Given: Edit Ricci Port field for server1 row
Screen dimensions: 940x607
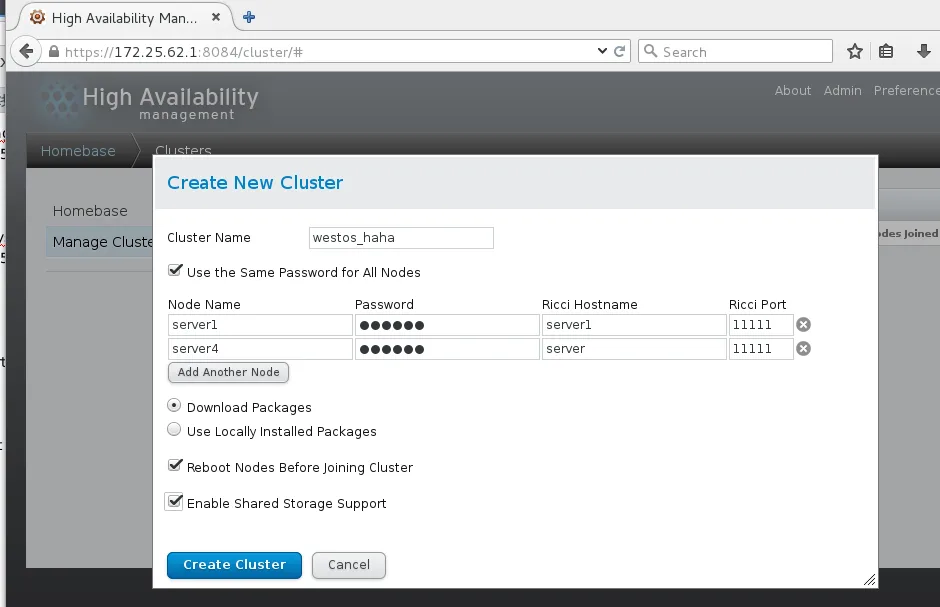Looking at the screenshot, I should click(761, 325).
